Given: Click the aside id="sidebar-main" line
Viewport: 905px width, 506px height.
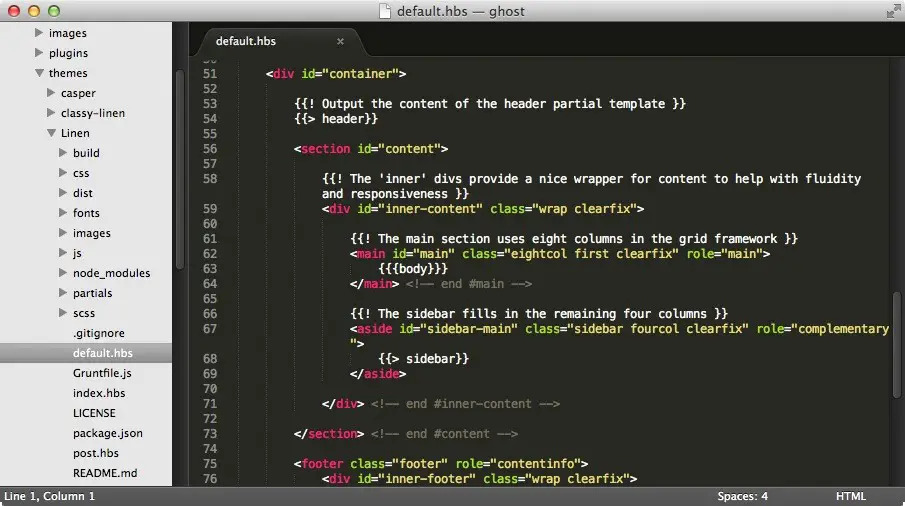Looking at the screenshot, I should pos(619,329).
